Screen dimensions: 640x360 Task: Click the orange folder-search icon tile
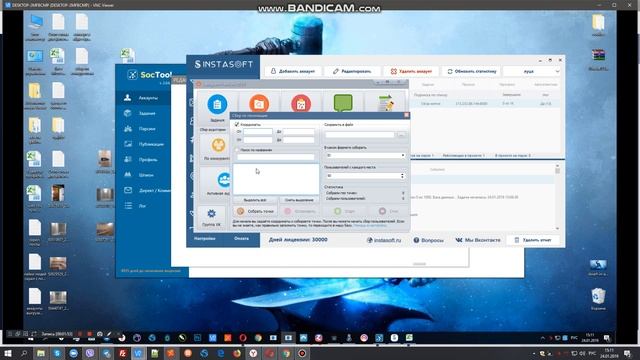pos(259,104)
